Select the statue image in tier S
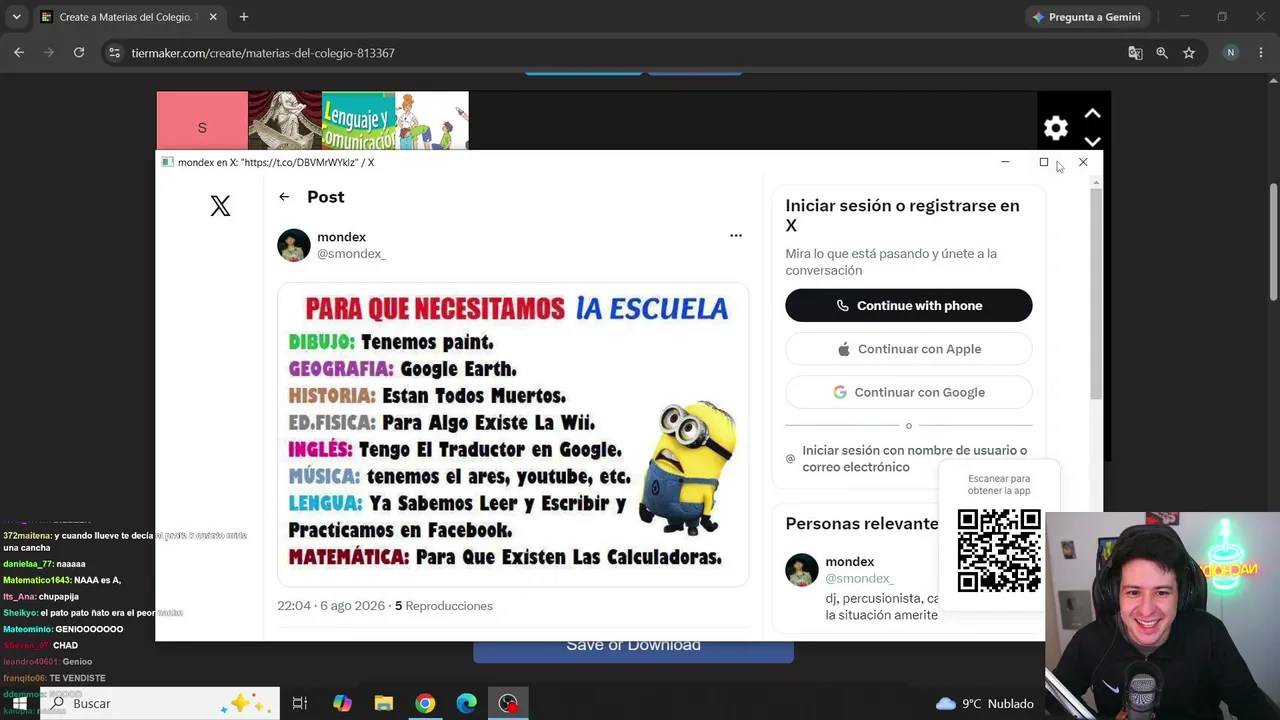 point(285,121)
